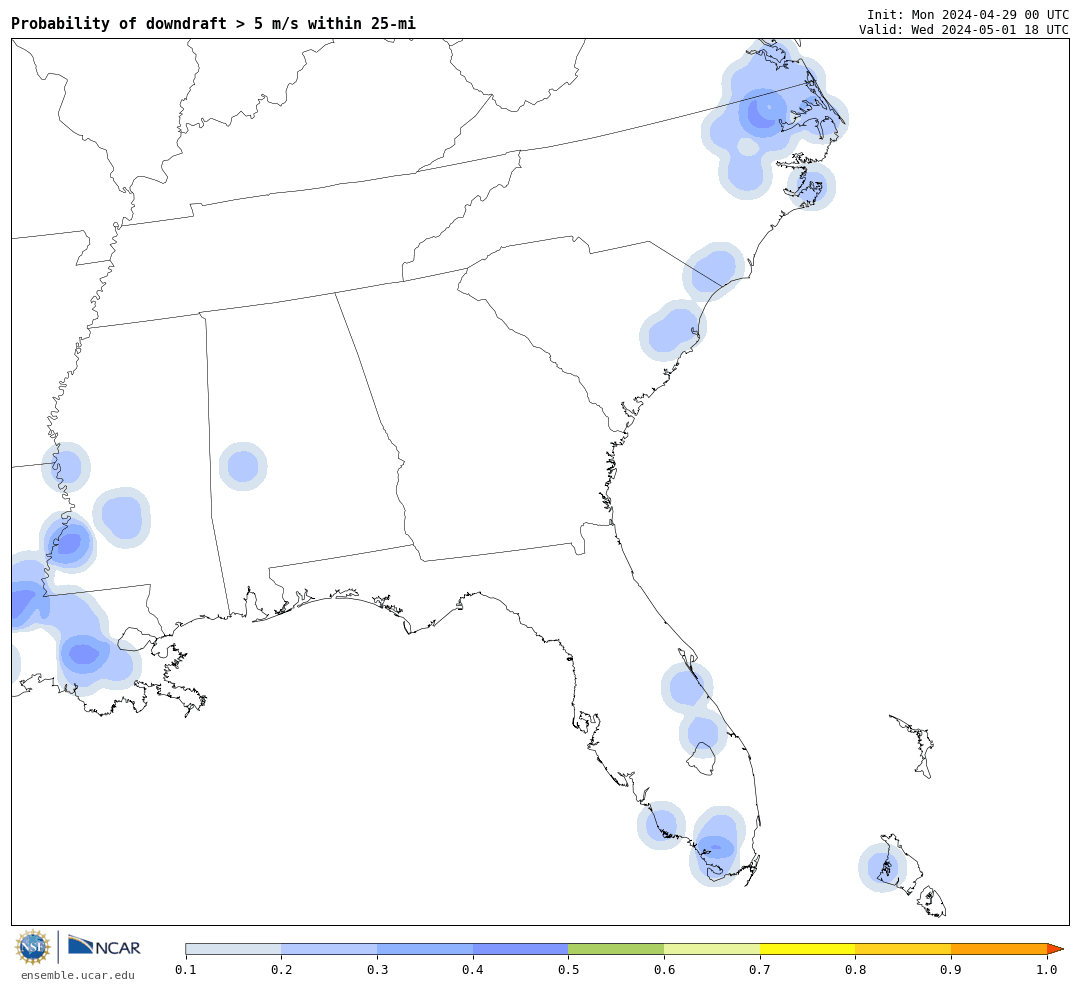
Task: Select the 0.5–0.6 green swatch
Action: 616,949
